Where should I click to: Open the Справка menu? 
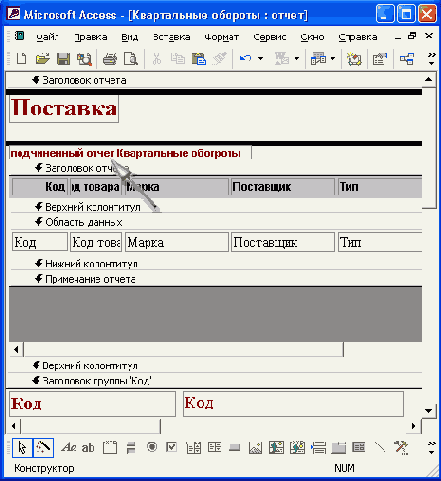point(358,37)
